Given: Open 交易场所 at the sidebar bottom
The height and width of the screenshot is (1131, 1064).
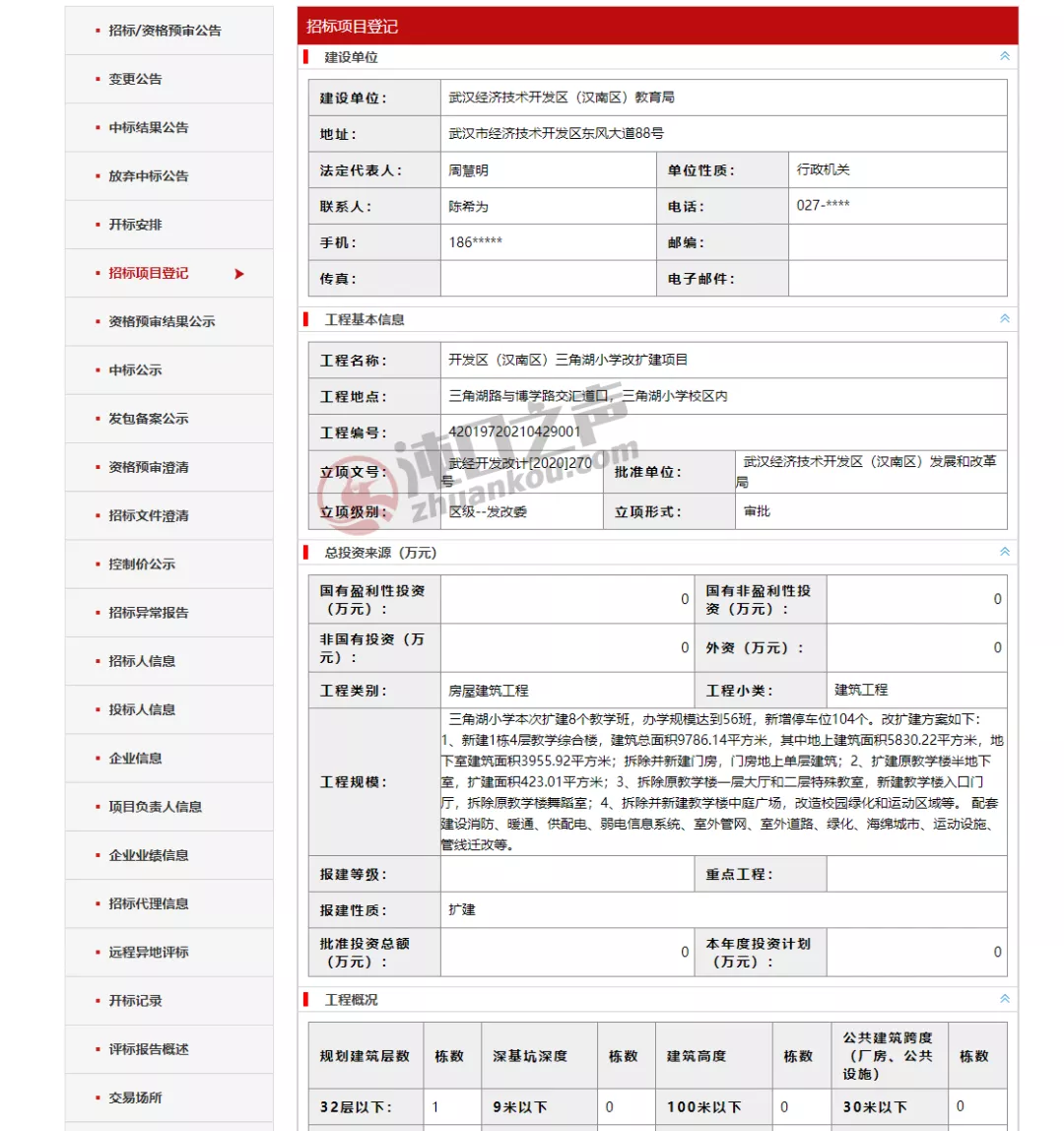Looking at the screenshot, I should tap(135, 1098).
